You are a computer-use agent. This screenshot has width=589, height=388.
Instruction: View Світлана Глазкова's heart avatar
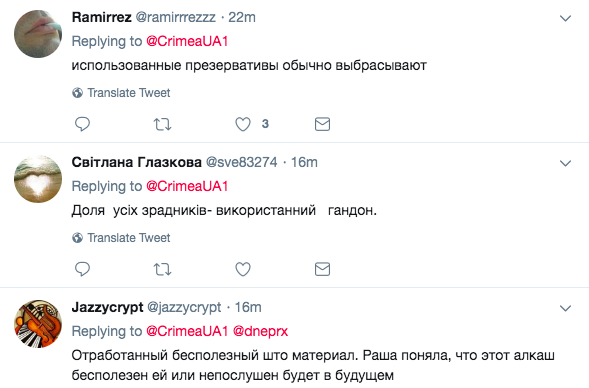pyautogui.click(x=38, y=179)
